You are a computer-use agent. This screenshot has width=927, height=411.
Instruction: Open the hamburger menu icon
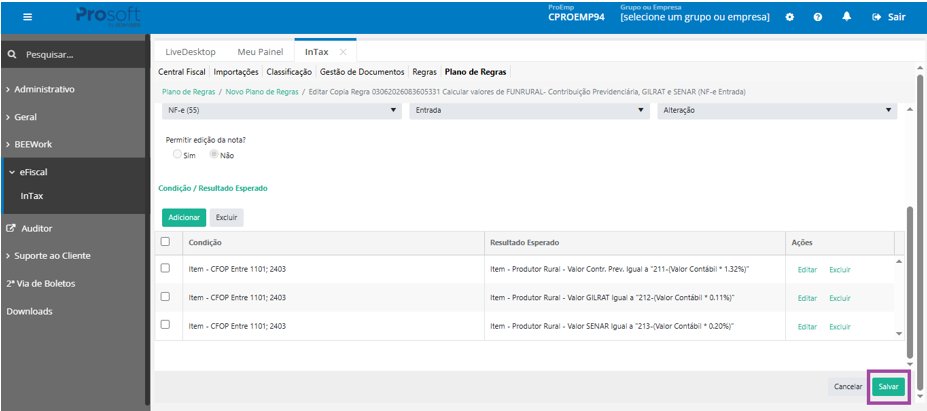click(28, 17)
